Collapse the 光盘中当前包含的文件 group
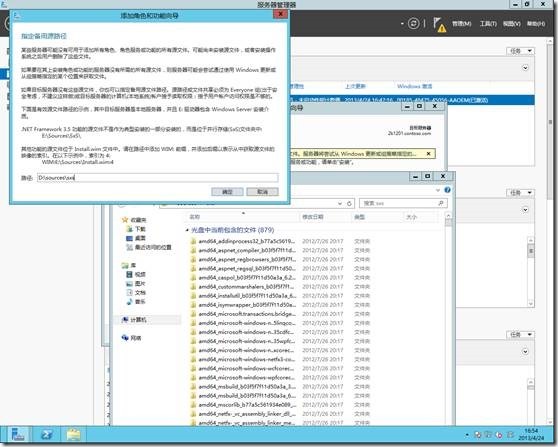558x447 pixels. click(187, 230)
